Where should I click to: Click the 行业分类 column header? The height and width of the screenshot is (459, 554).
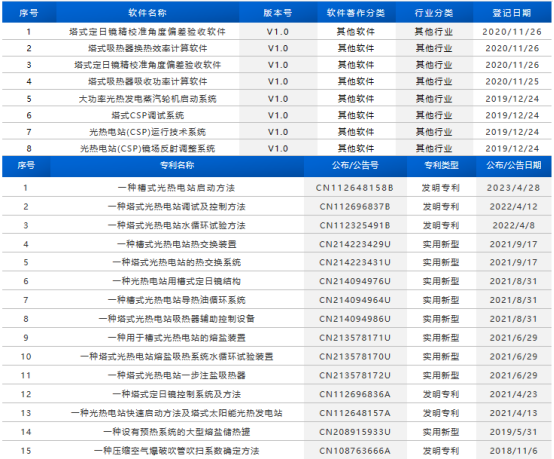point(434,13)
